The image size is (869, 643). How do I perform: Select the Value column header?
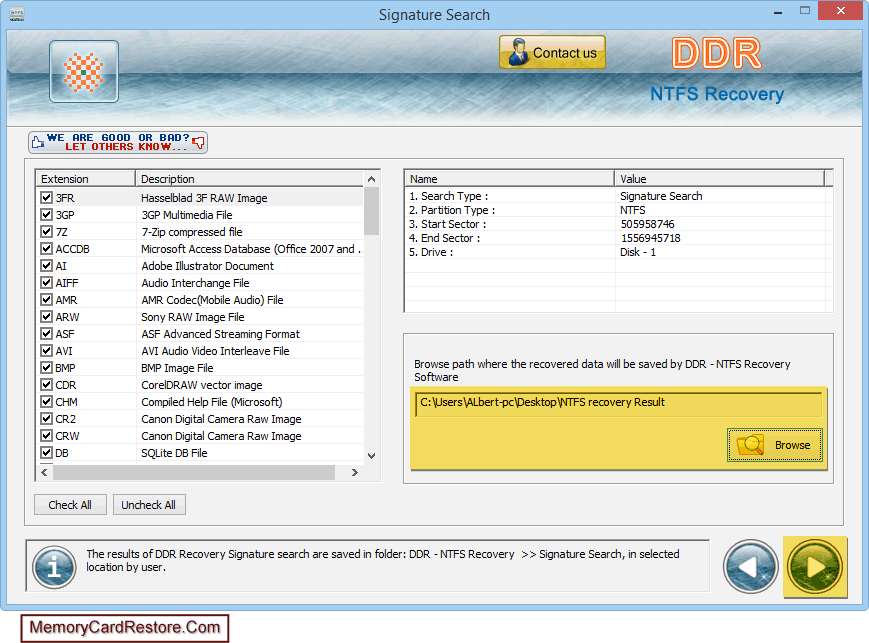pyautogui.click(x=719, y=178)
